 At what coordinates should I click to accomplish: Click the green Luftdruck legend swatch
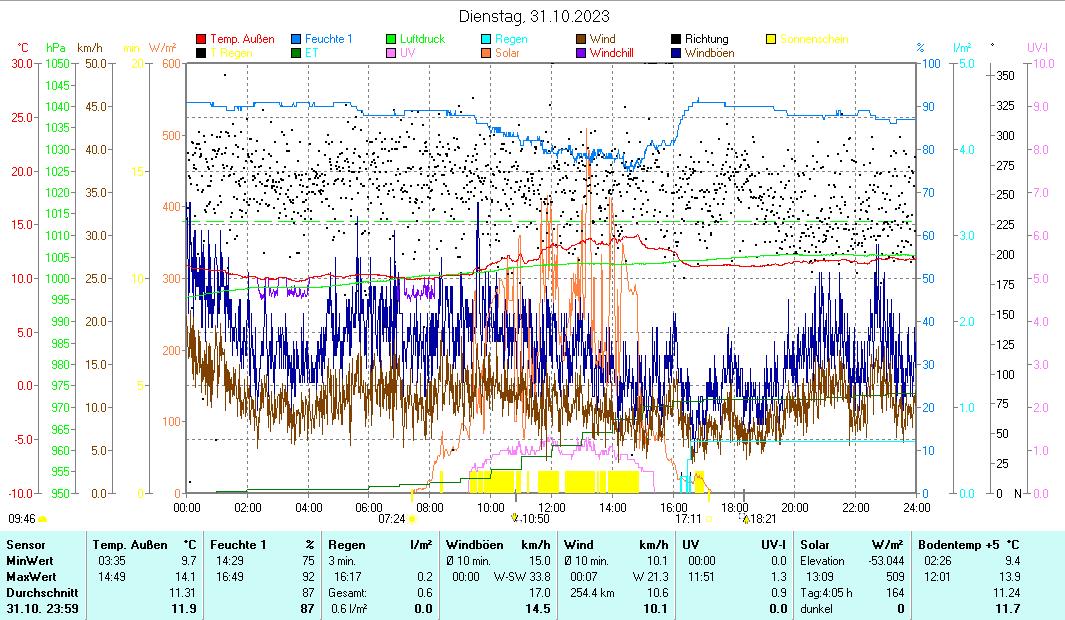click(x=391, y=39)
